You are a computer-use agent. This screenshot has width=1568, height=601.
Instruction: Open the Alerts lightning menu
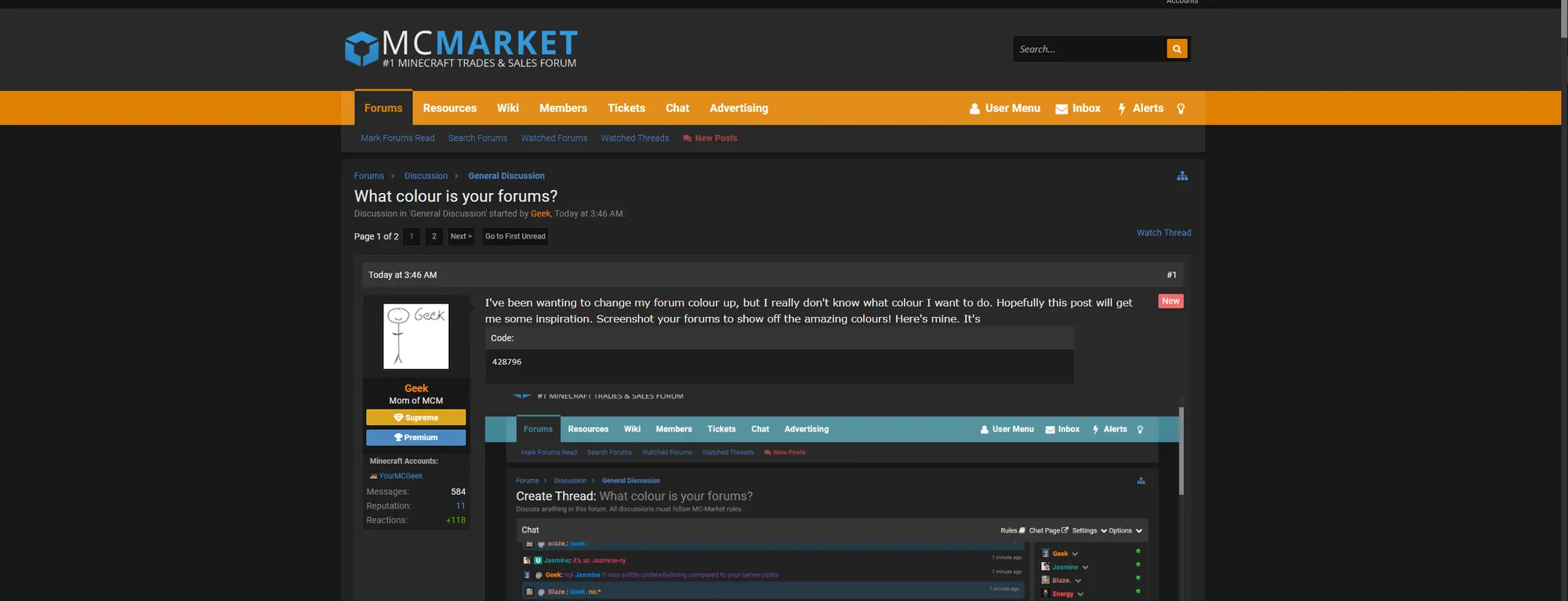click(1141, 108)
